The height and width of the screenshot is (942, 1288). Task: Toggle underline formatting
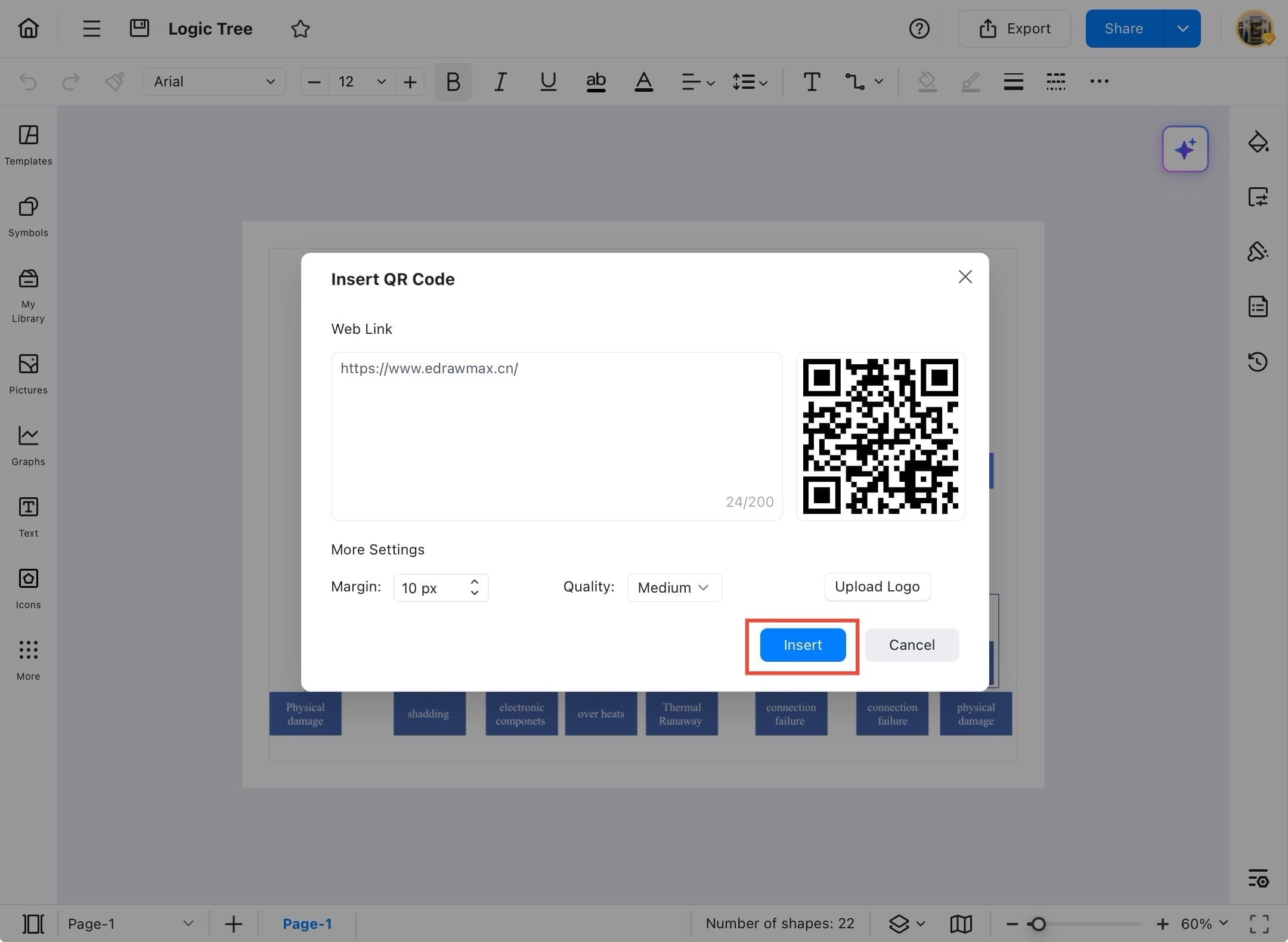click(547, 82)
